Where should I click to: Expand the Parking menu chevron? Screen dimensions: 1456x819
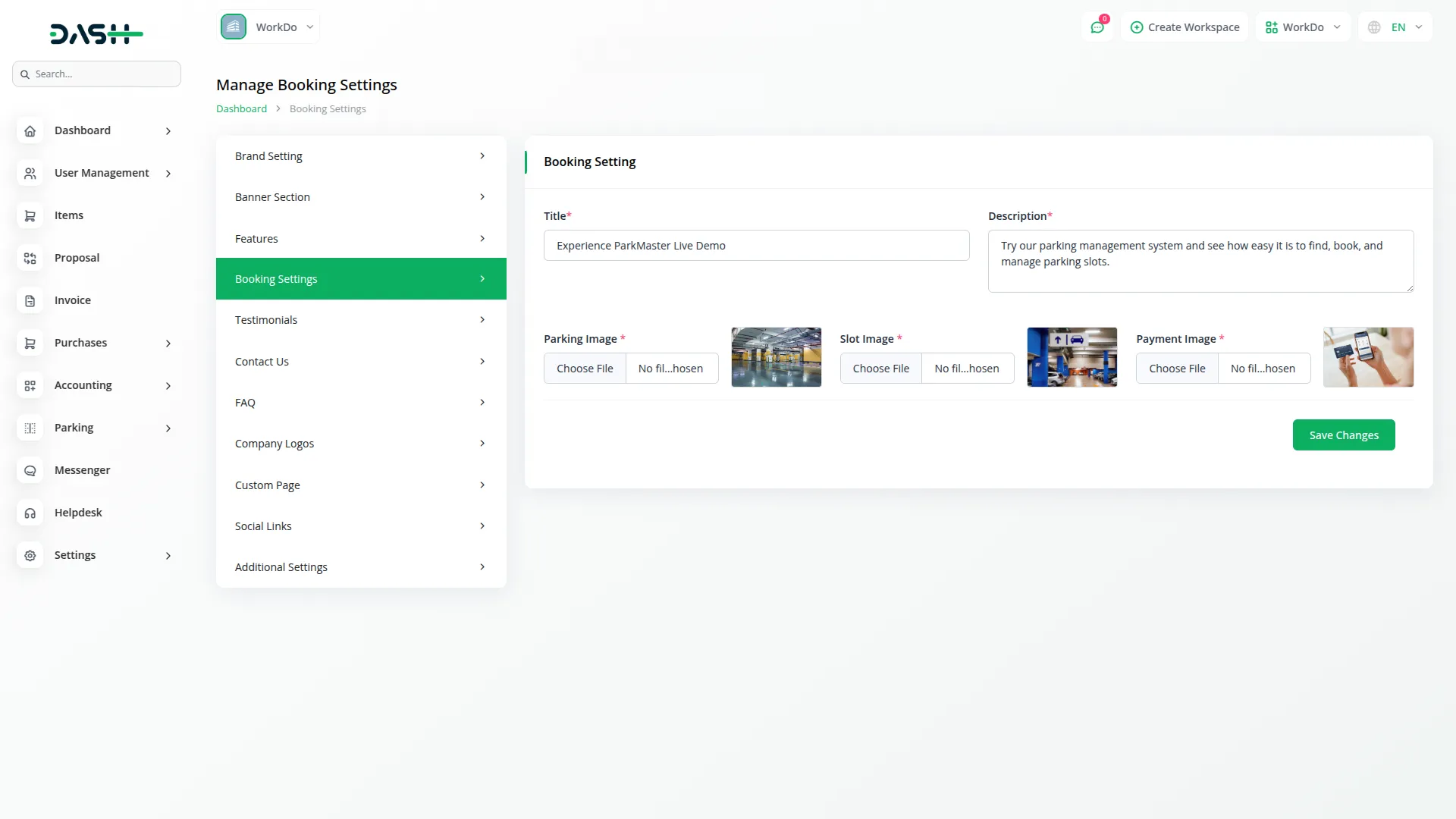(168, 428)
